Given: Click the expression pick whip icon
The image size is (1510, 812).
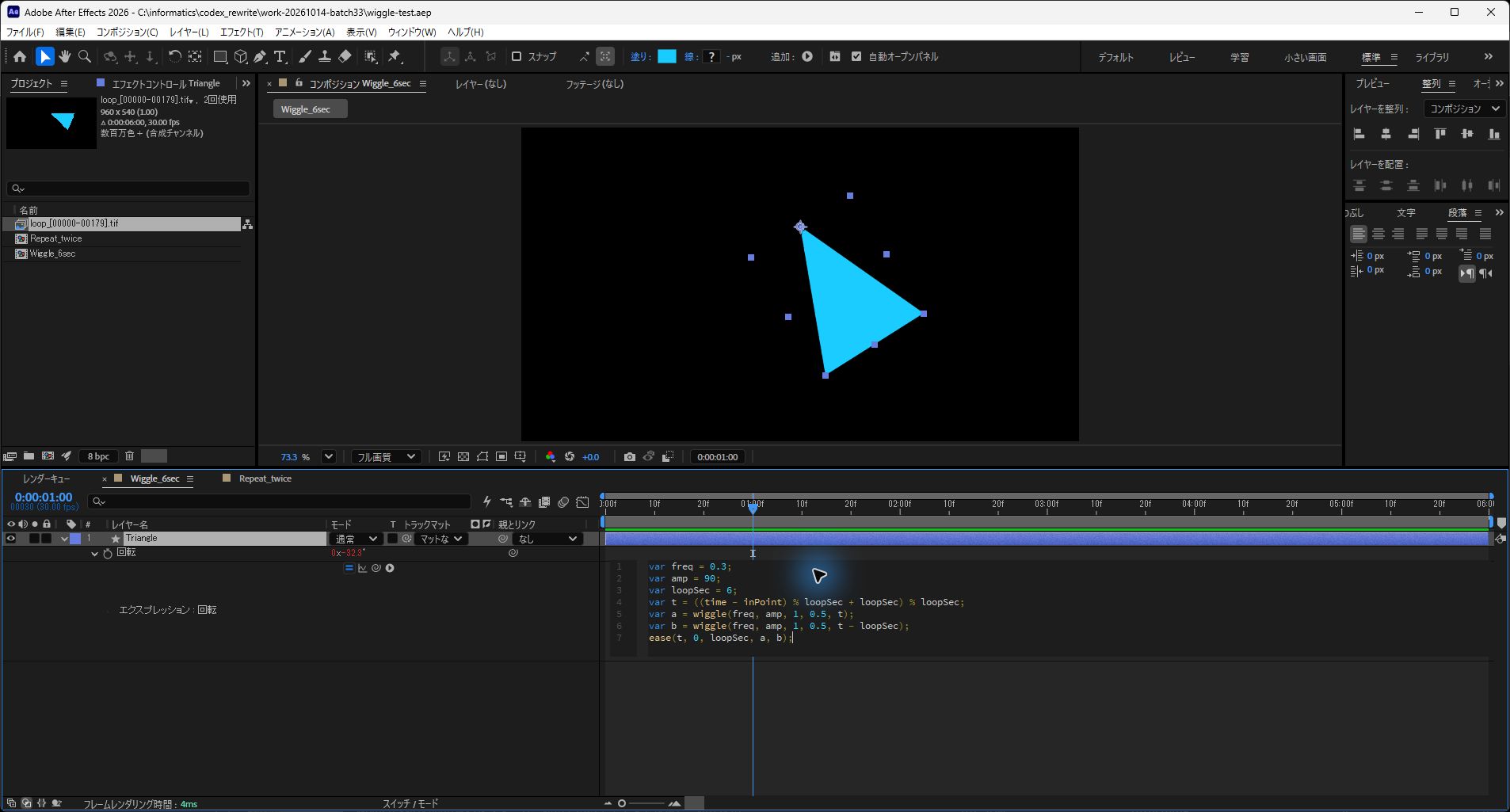Looking at the screenshot, I should (x=376, y=568).
